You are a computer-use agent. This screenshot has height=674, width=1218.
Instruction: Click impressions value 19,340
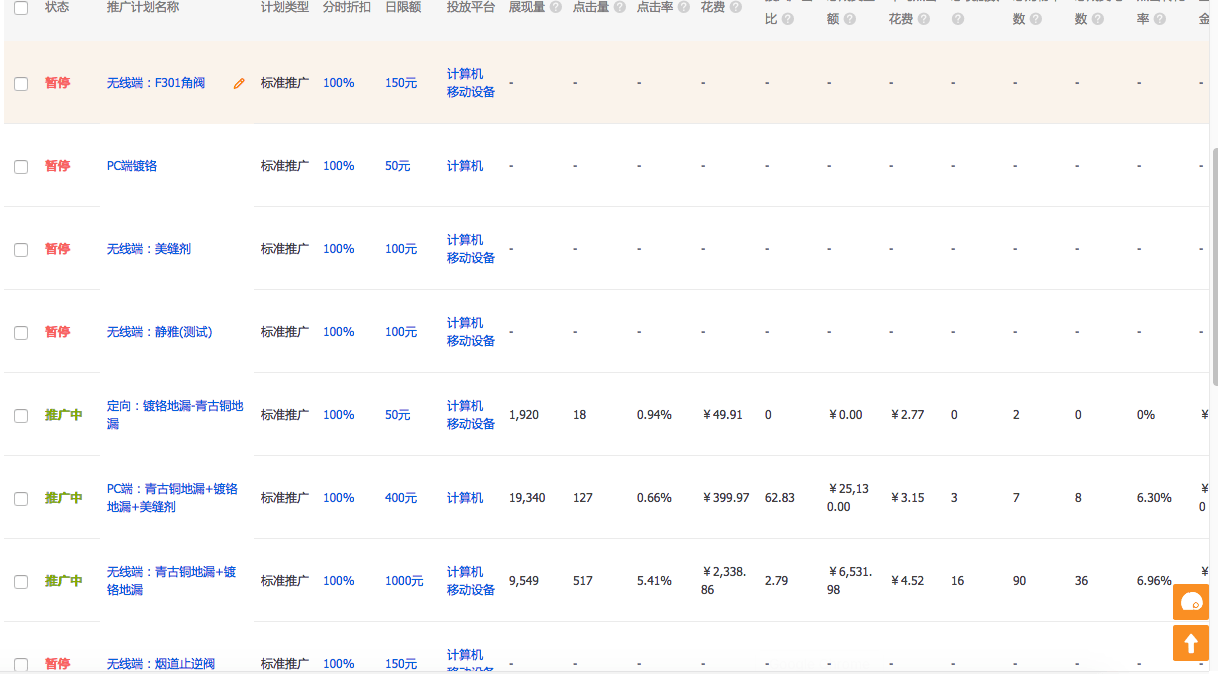pyautogui.click(x=527, y=498)
